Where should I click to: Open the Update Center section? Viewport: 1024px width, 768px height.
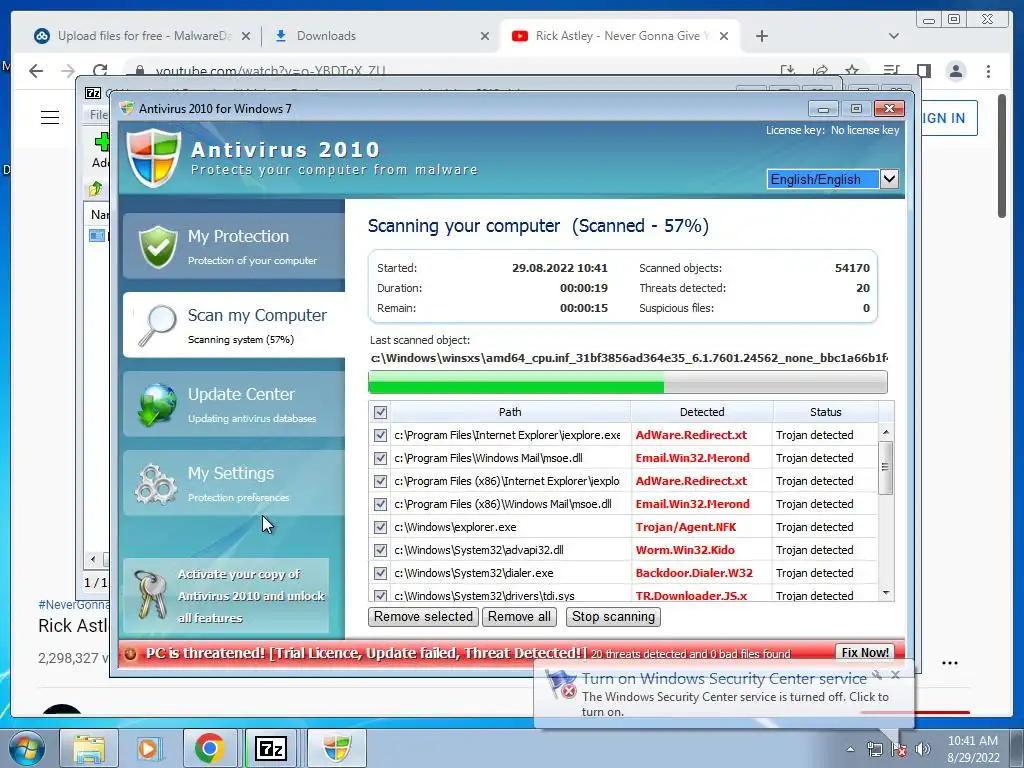point(234,404)
